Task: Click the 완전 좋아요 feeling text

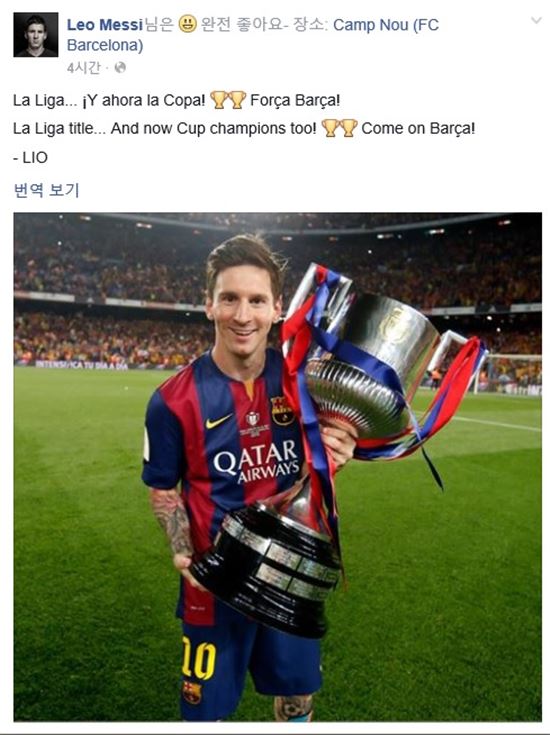Action: (x=241, y=24)
